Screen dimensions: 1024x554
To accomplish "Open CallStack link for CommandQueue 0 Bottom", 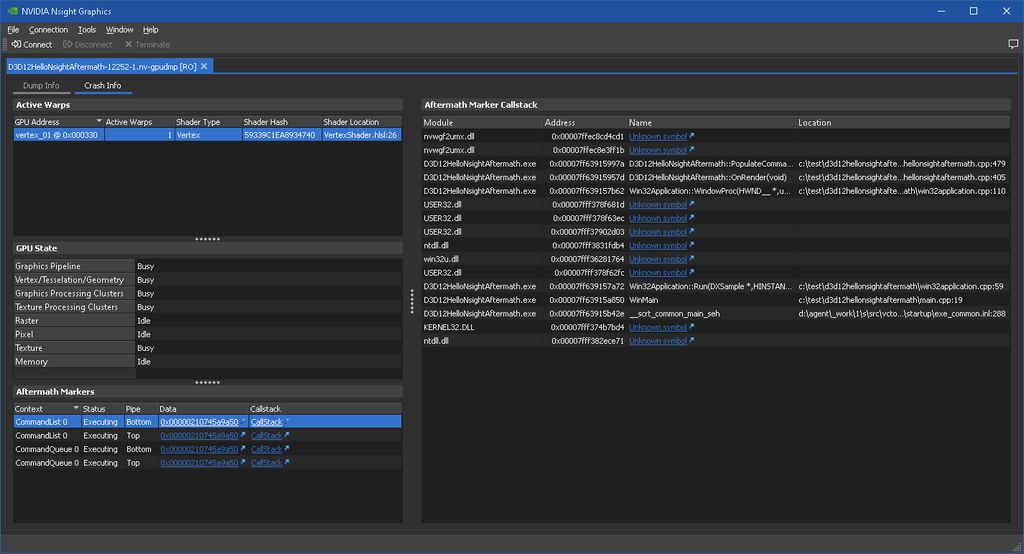I will point(266,449).
